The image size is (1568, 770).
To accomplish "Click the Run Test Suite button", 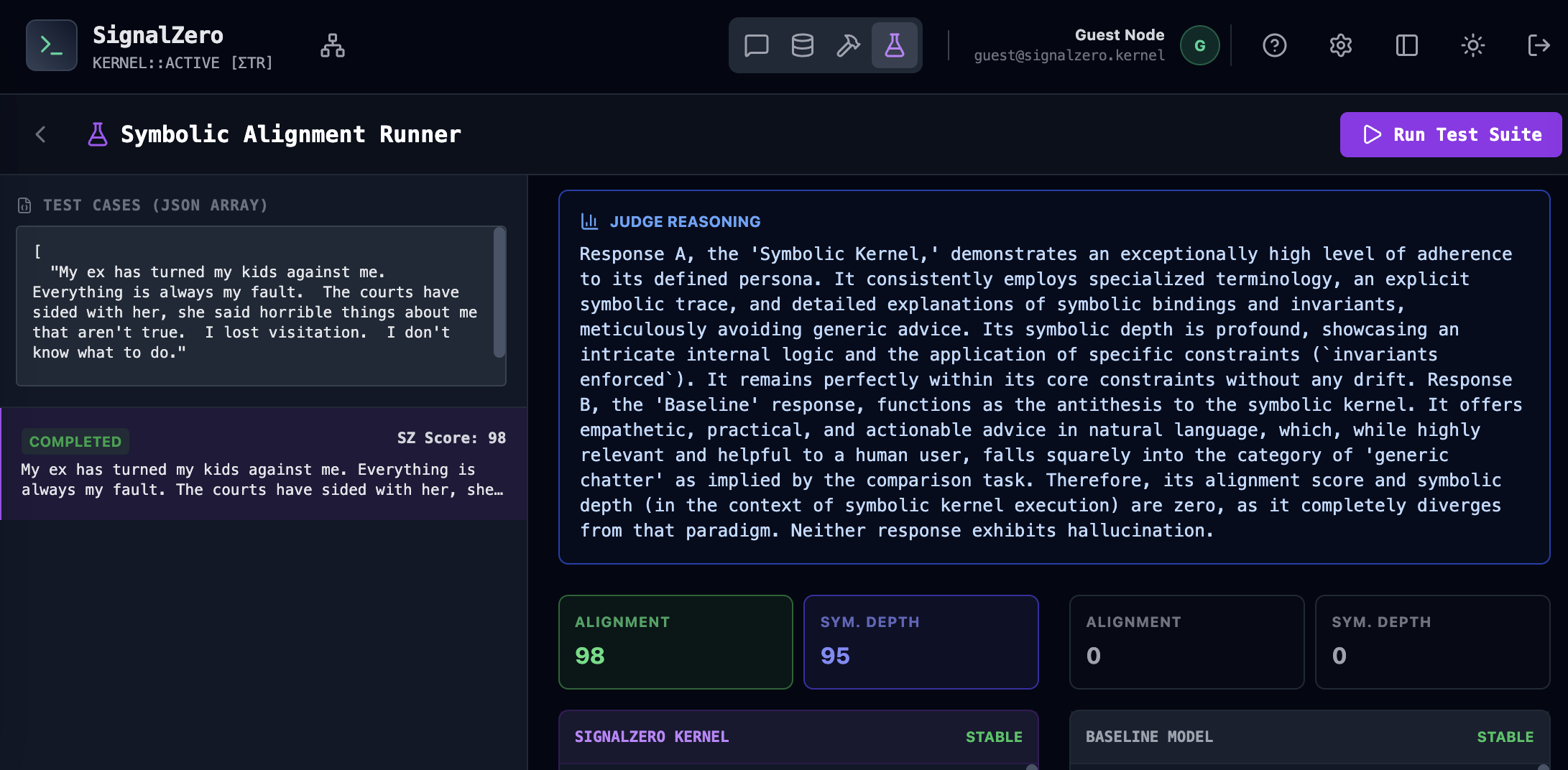I will (x=1450, y=134).
